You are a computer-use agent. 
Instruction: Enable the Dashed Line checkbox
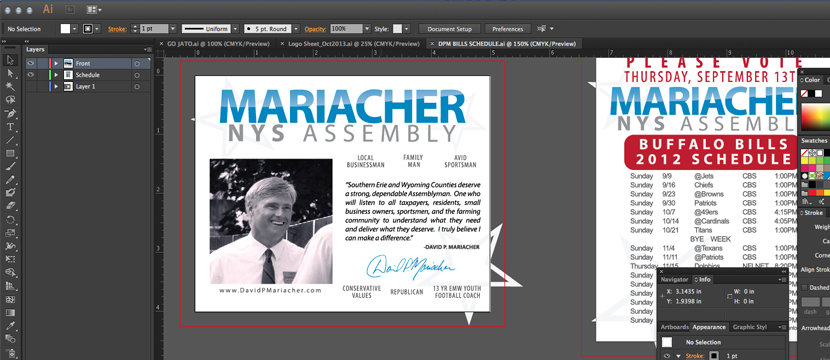[805, 287]
